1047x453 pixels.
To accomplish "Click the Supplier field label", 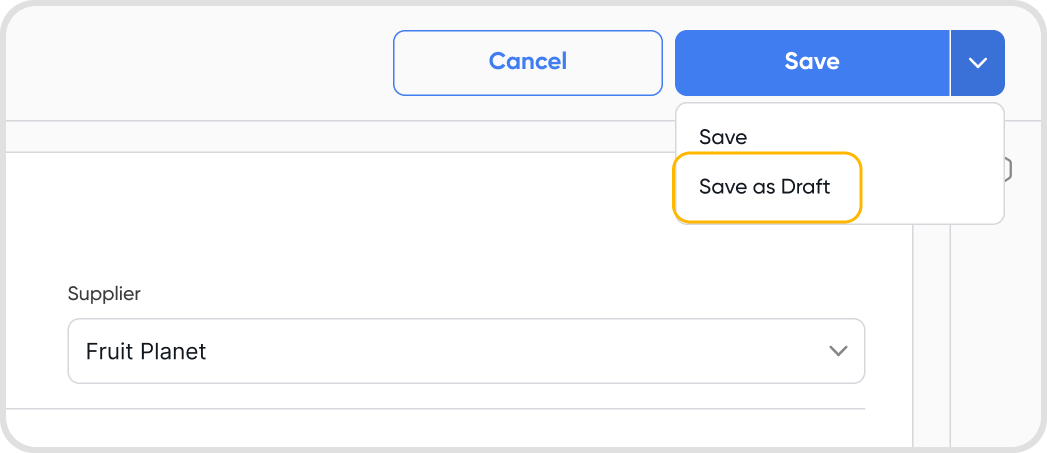I will pyautogui.click(x=104, y=294).
